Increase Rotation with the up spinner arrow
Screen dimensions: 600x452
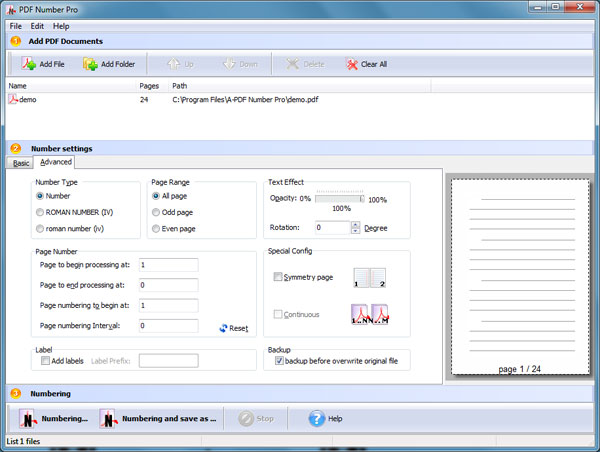pos(355,225)
